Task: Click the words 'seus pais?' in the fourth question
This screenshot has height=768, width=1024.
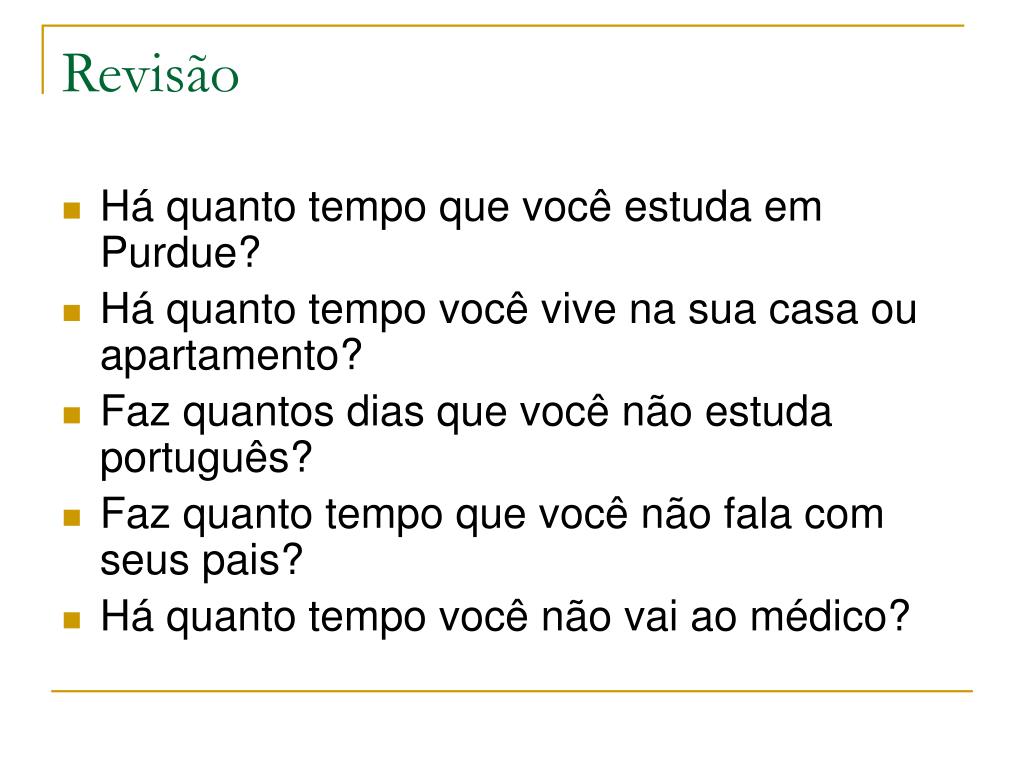Action: point(202,560)
